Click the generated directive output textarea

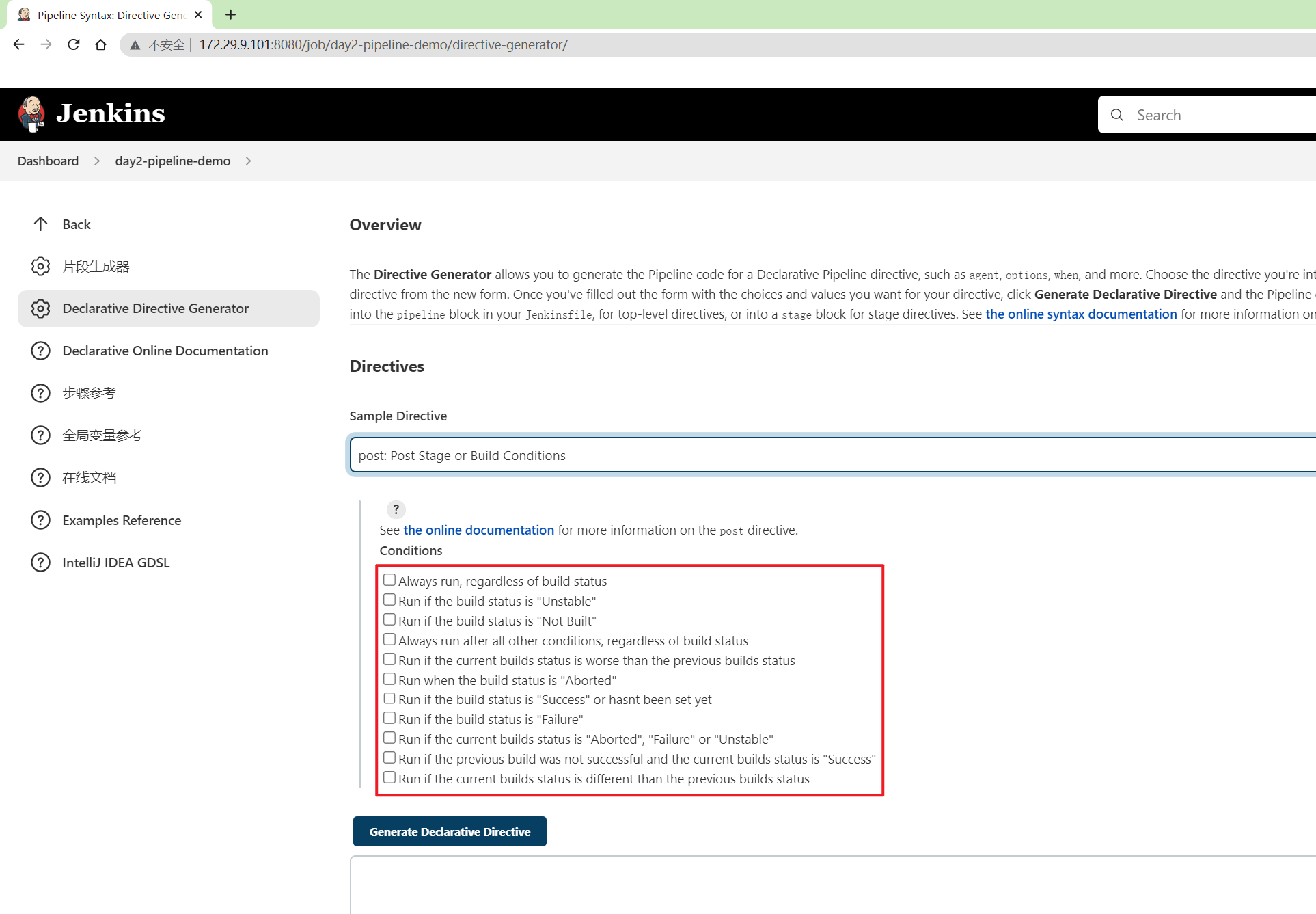pyautogui.click(x=833, y=885)
